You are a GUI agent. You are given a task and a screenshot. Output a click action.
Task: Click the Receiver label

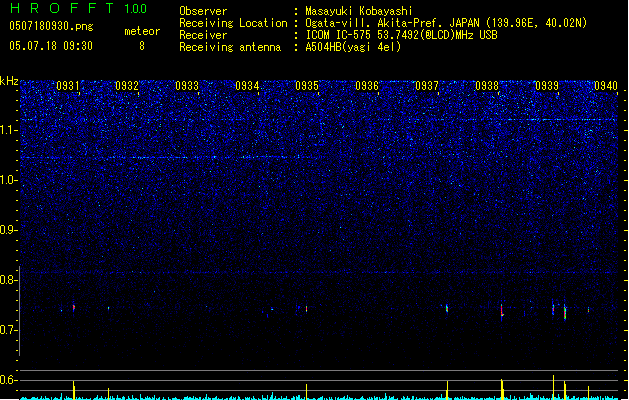tap(203, 35)
